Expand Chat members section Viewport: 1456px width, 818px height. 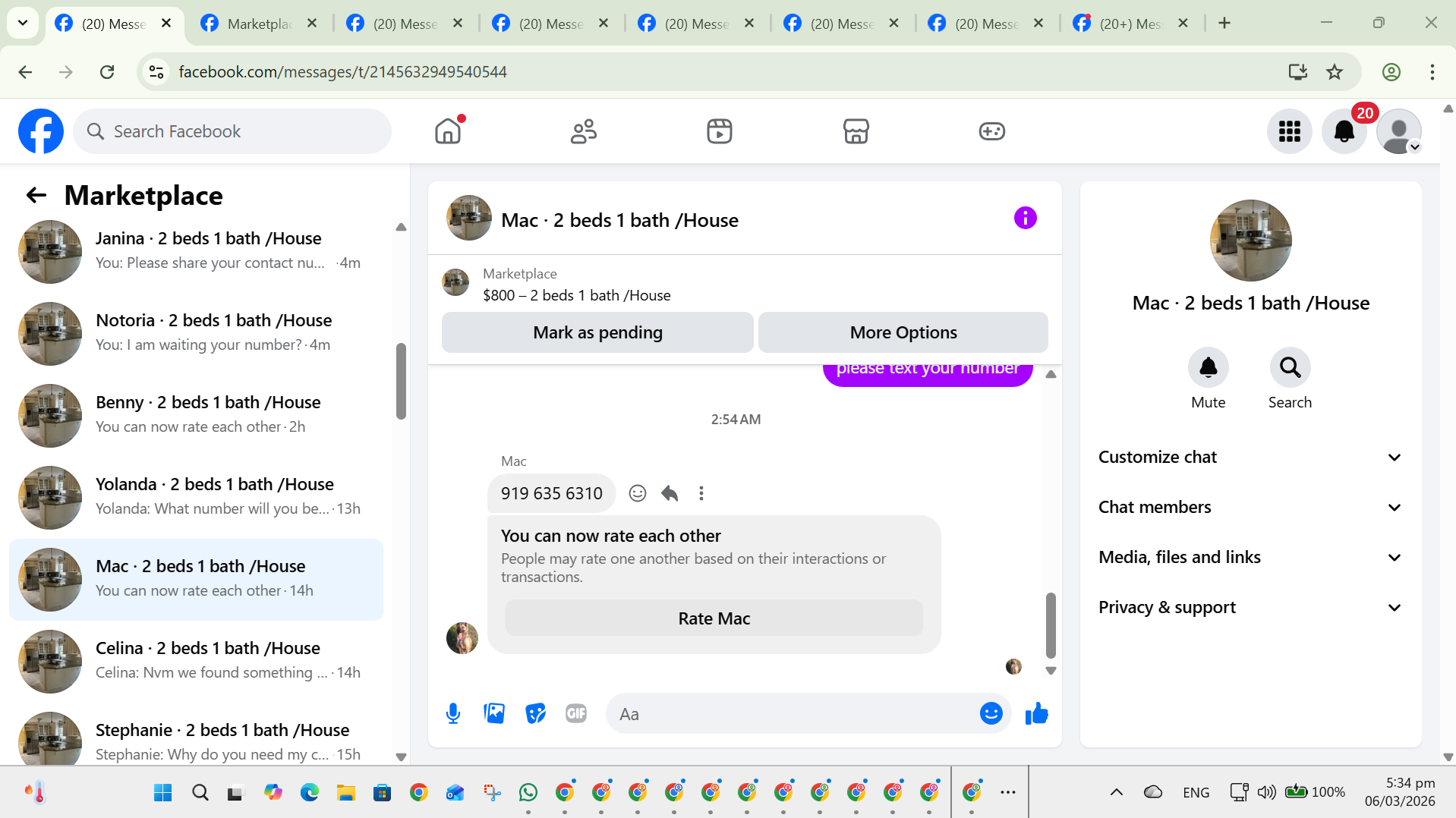(x=1250, y=507)
